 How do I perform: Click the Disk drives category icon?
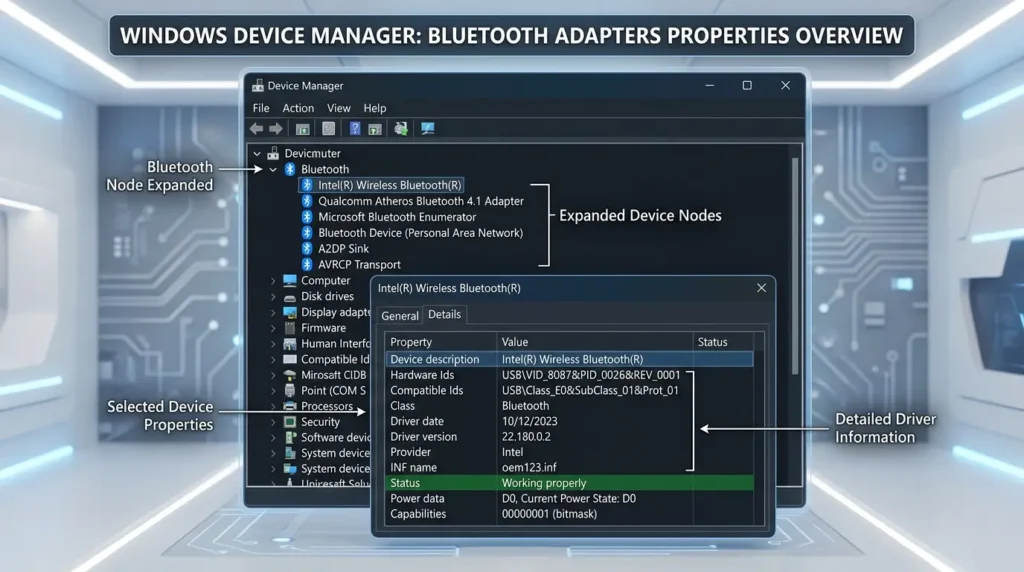pyautogui.click(x=290, y=296)
